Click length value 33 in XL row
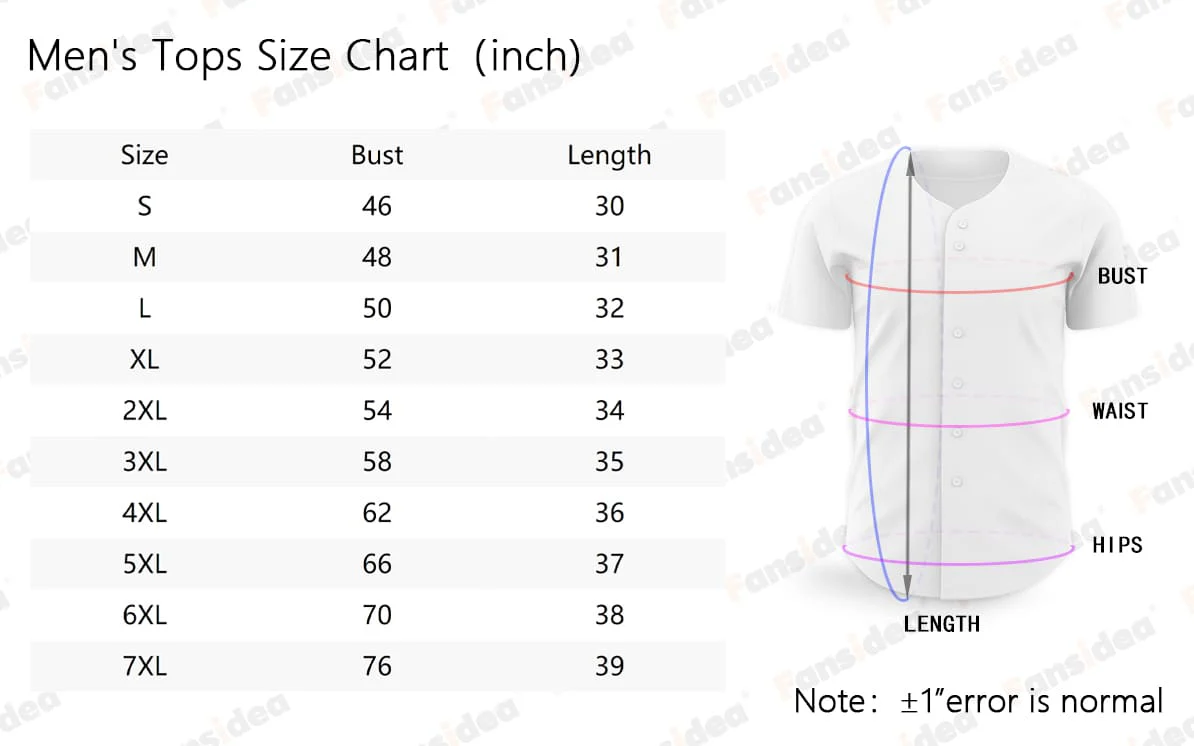Image resolution: width=1194 pixels, height=746 pixels. (x=609, y=360)
